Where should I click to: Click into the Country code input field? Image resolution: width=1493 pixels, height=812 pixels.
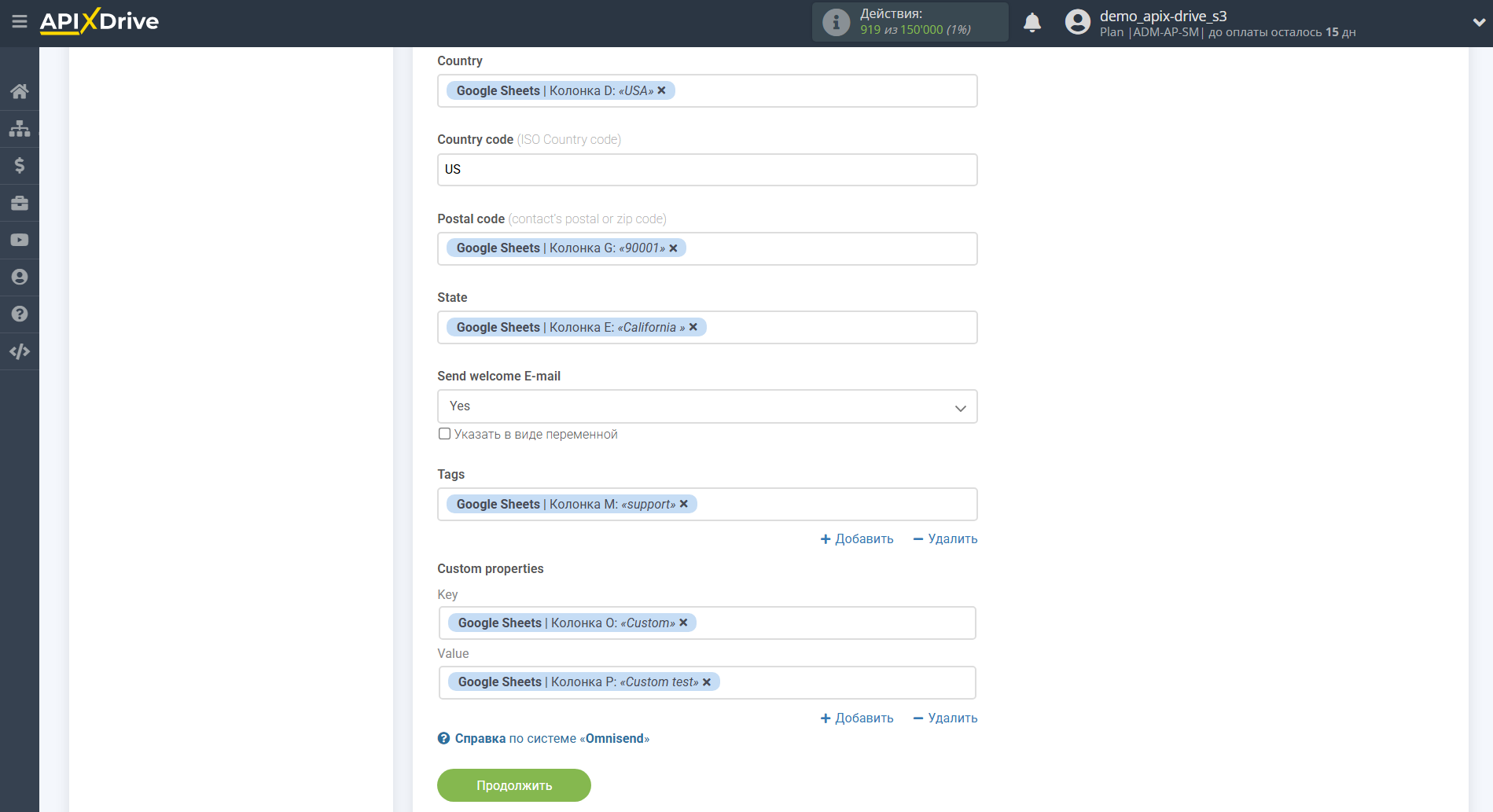pyautogui.click(x=707, y=170)
